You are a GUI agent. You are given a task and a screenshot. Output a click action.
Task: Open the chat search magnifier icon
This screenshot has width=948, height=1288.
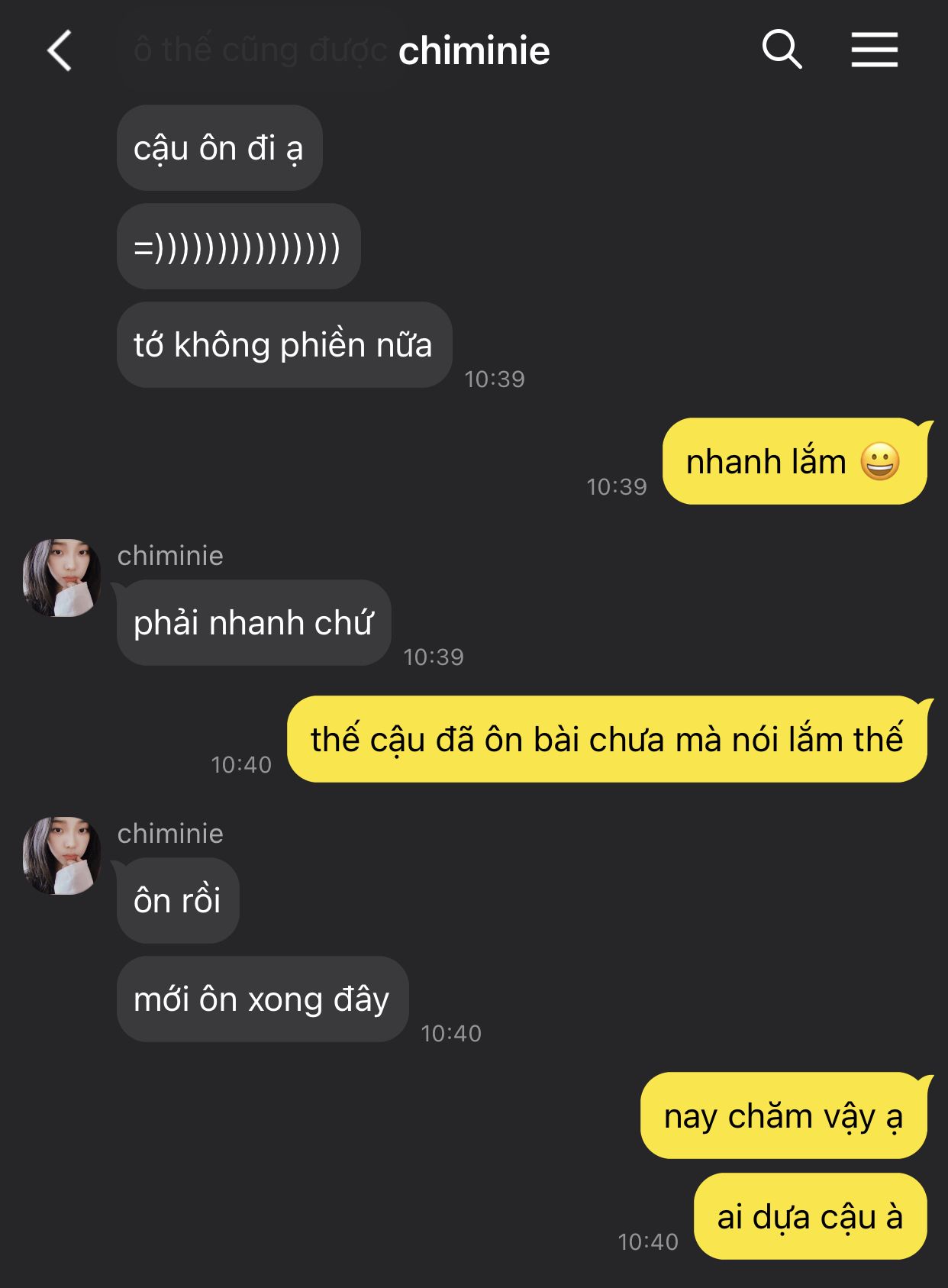click(x=782, y=50)
